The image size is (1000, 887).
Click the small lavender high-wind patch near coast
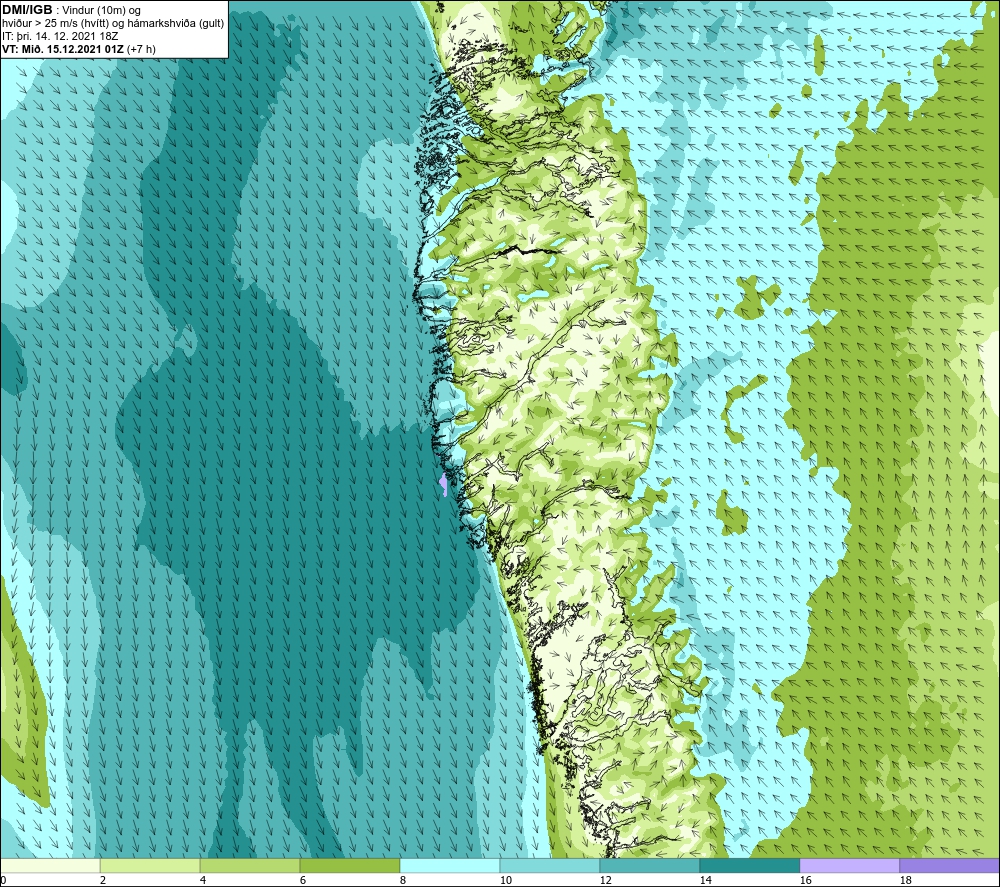tap(444, 485)
